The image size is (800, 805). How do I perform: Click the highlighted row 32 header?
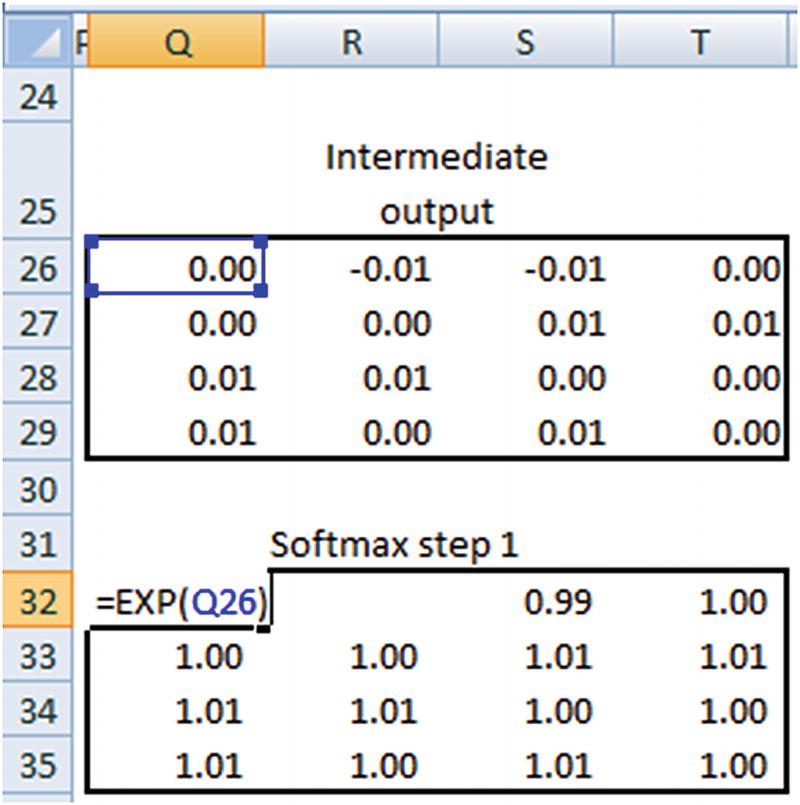36,601
